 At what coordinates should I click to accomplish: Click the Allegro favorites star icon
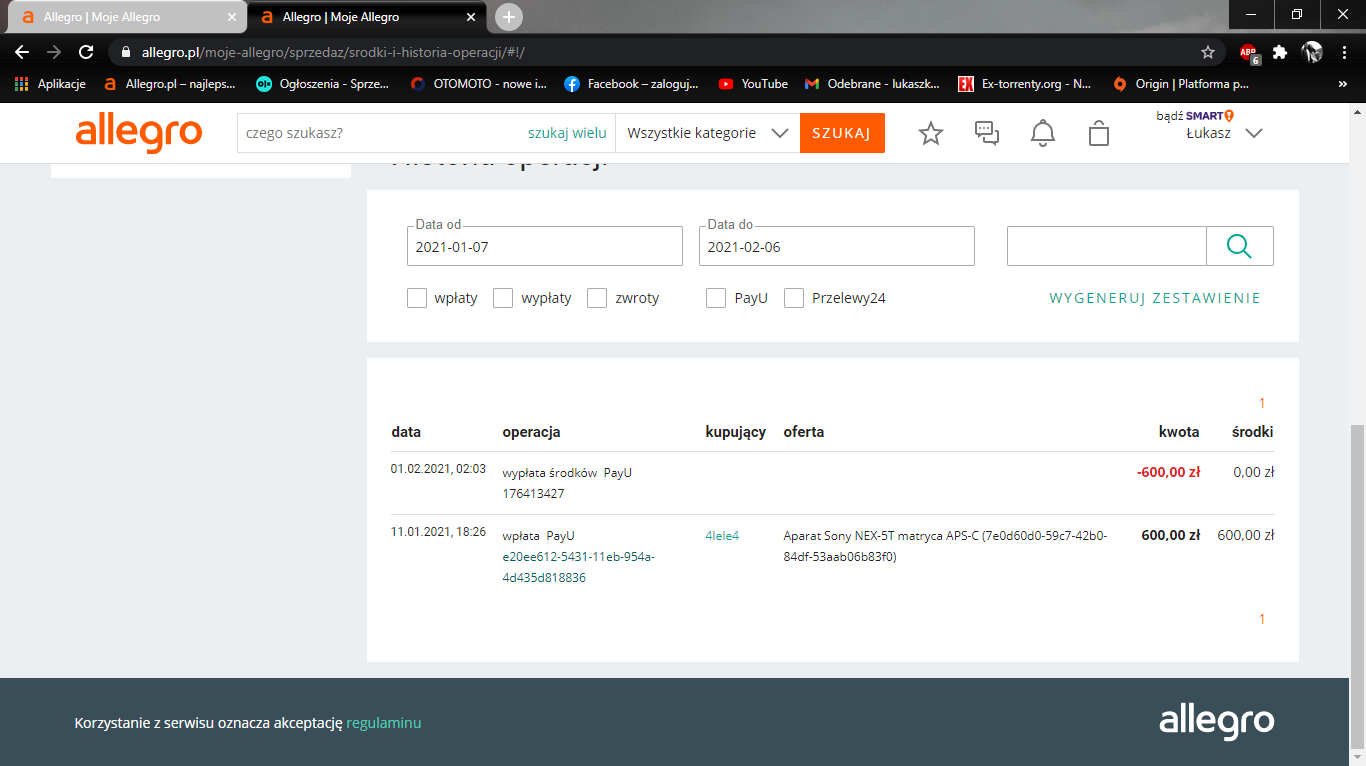tap(931, 133)
